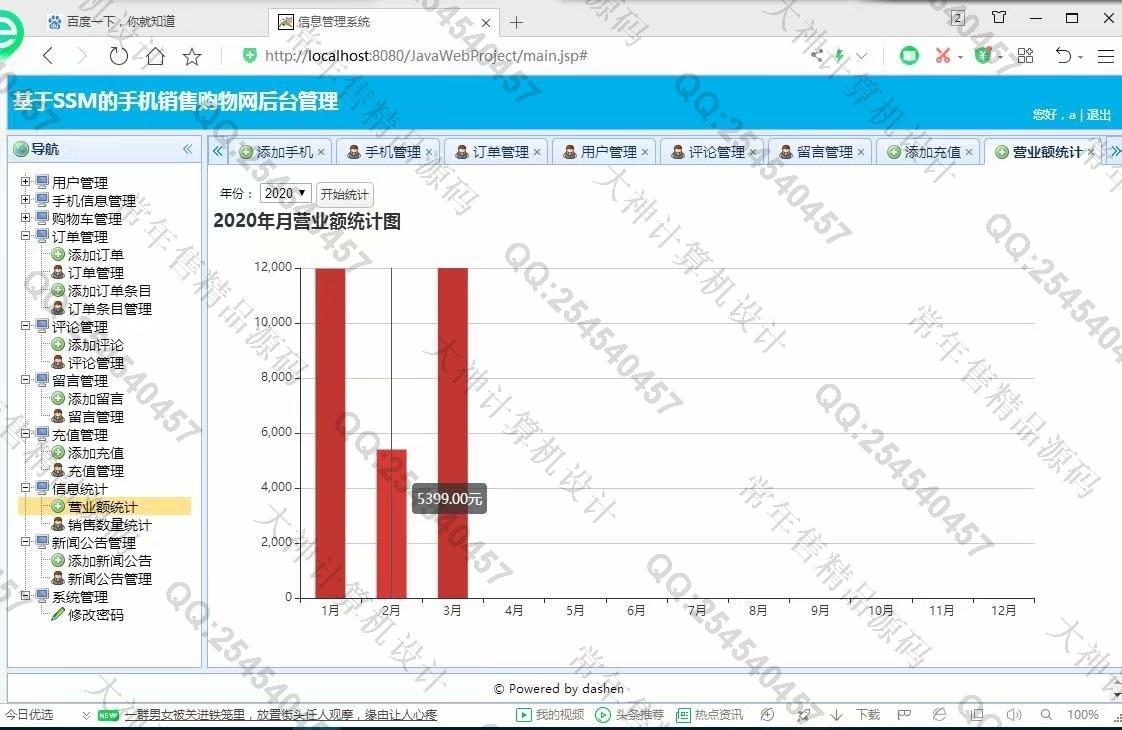The image size is (1122, 730).
Task: Open 销售数量统计 in the tree
Action: [x=109, y=525]
